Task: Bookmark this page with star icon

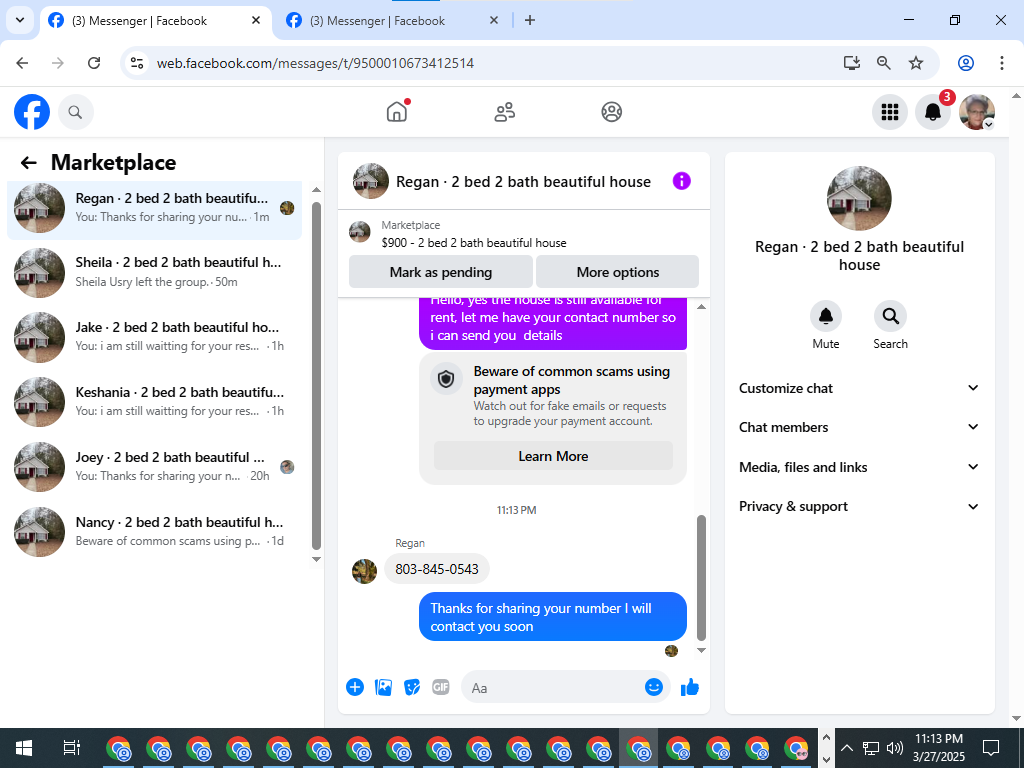Action: pos(916,63)
